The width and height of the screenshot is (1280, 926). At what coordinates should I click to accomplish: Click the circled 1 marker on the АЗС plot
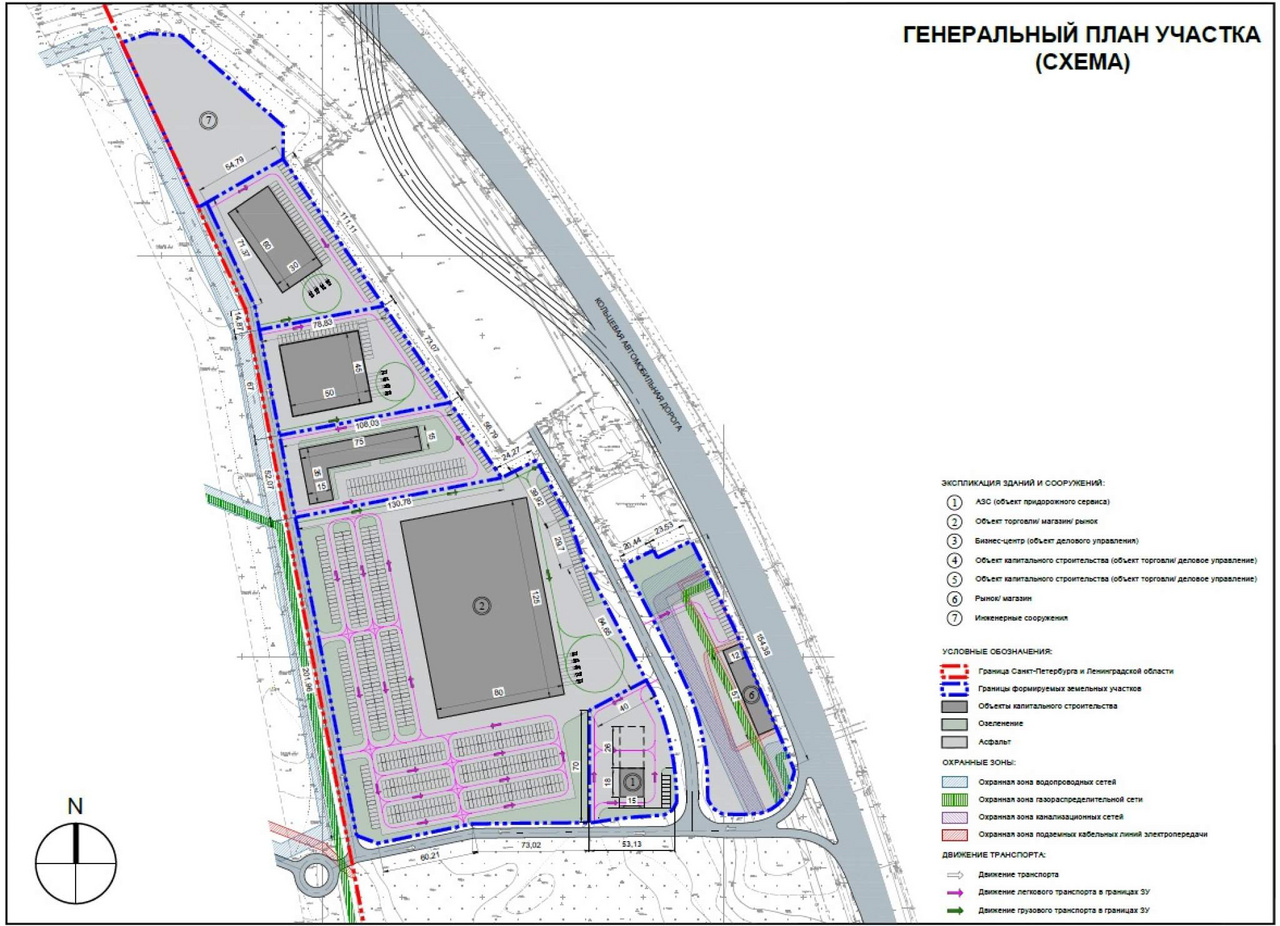(x=633, y=782)
